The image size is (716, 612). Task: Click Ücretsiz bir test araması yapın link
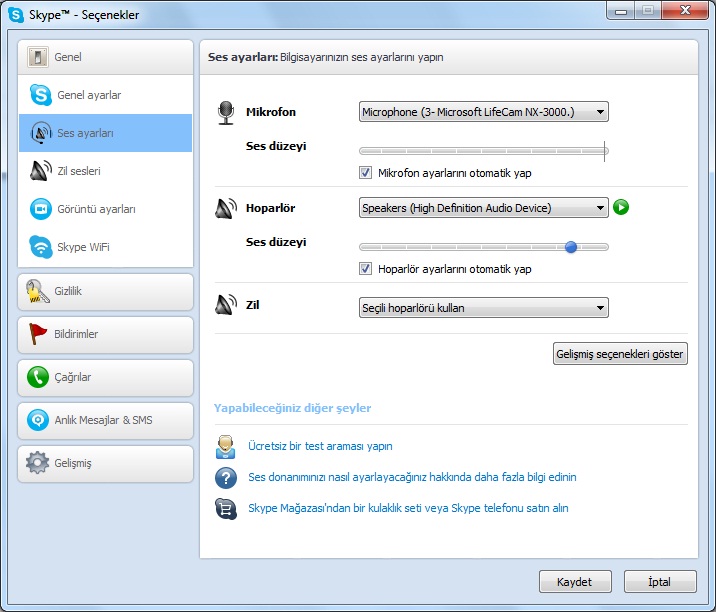tap(320, 446)
